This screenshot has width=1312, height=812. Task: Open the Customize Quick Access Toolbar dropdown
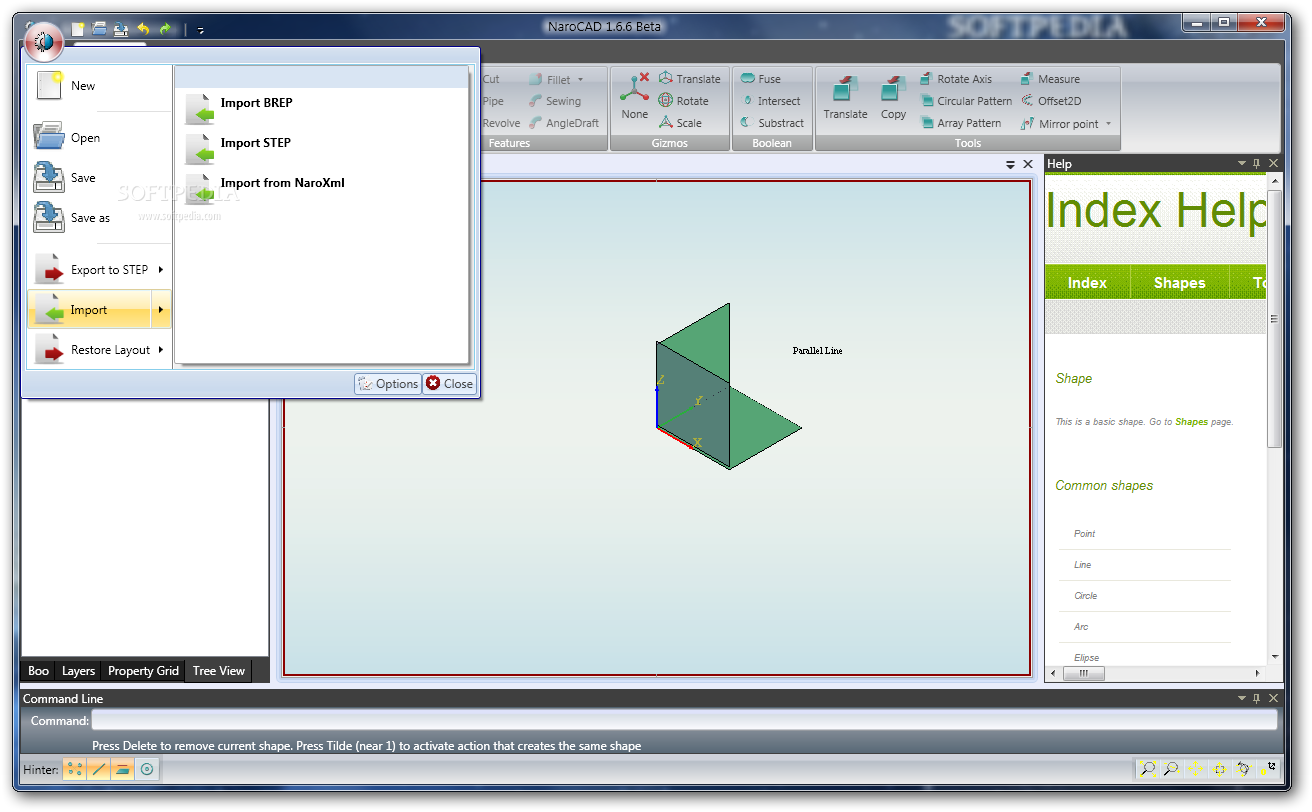pos(200,30)
